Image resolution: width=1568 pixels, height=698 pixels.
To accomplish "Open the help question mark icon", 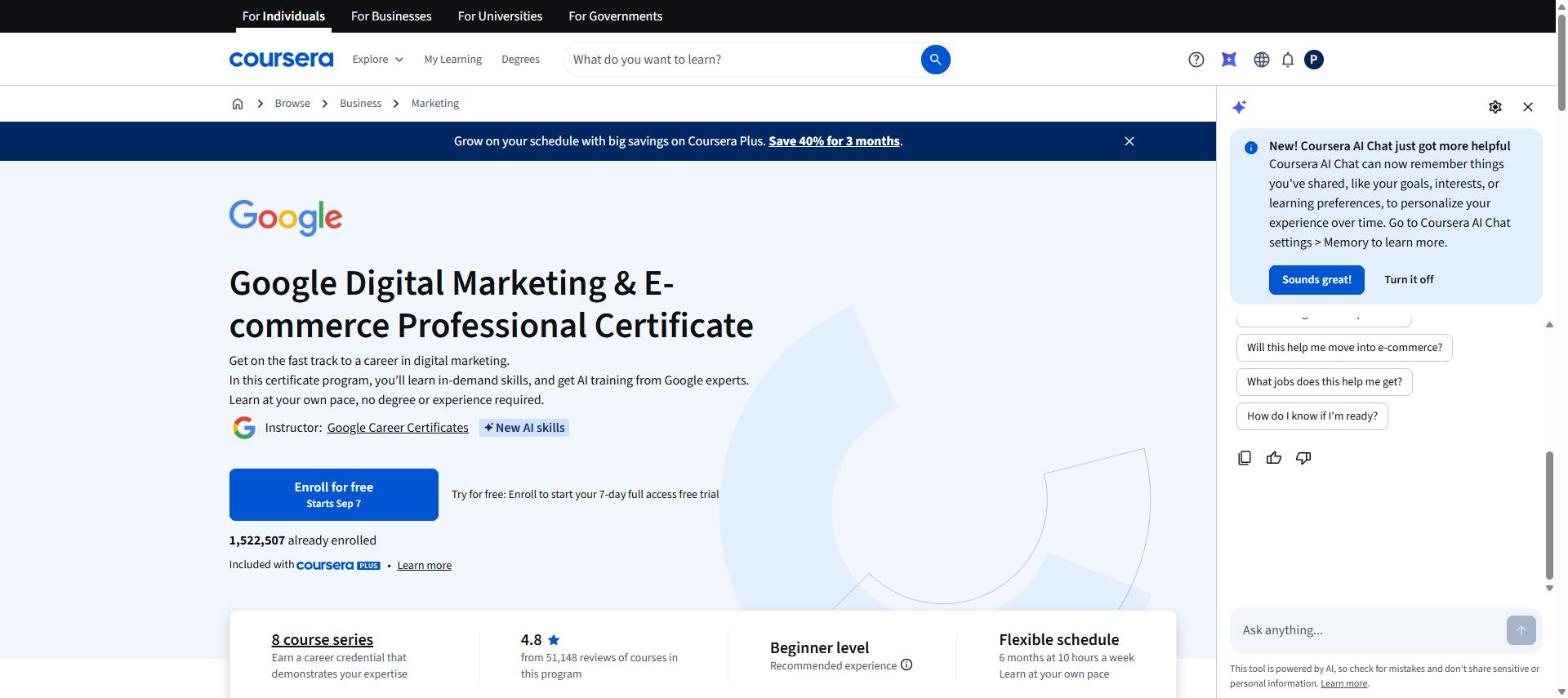I will (x=1196, y=59).
